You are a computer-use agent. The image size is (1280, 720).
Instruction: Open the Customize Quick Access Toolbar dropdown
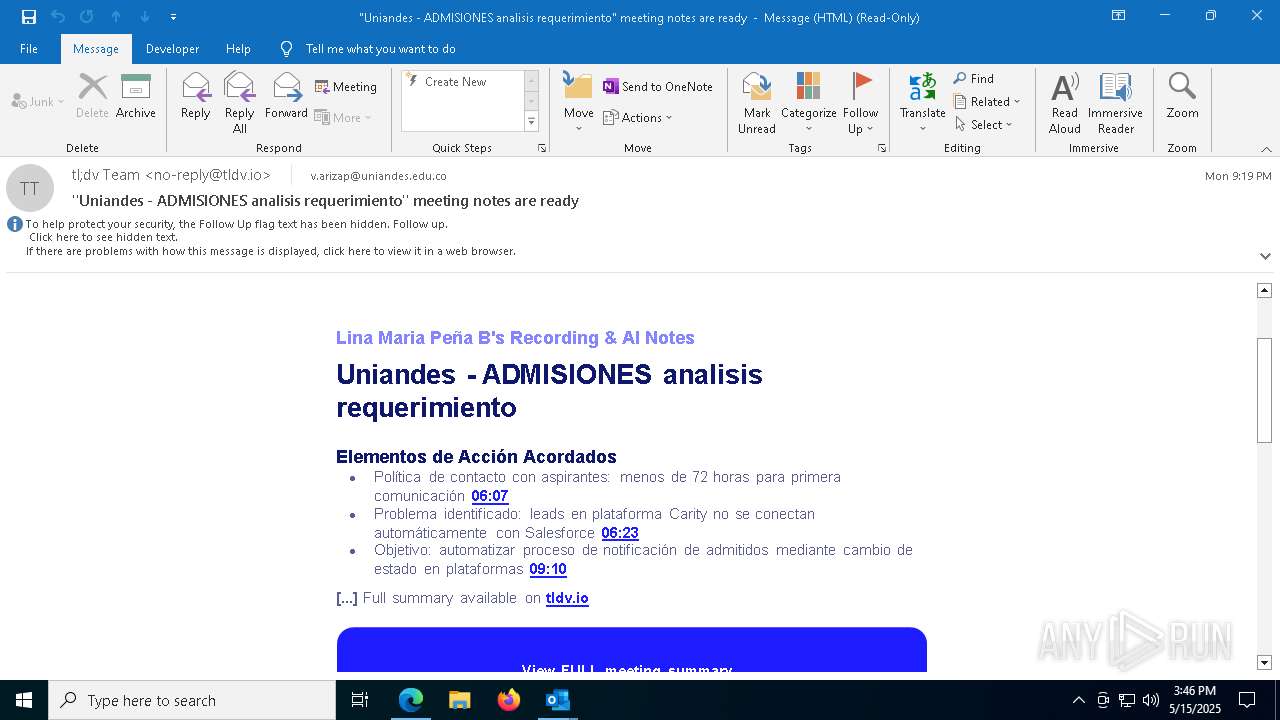click(x=174, y=17)
